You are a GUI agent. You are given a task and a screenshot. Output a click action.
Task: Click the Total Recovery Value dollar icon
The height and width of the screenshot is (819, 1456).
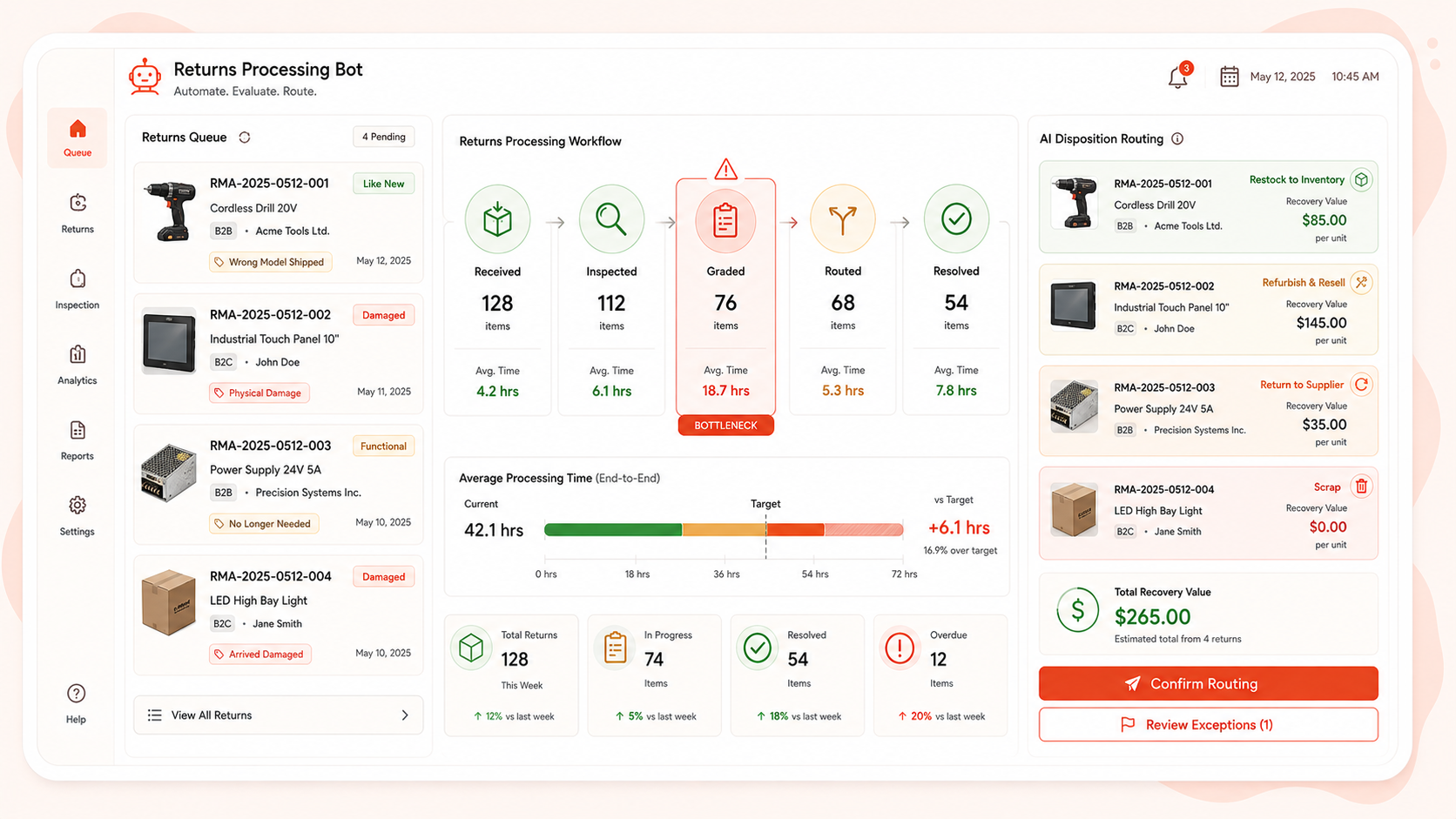(x=1077, y=610)
